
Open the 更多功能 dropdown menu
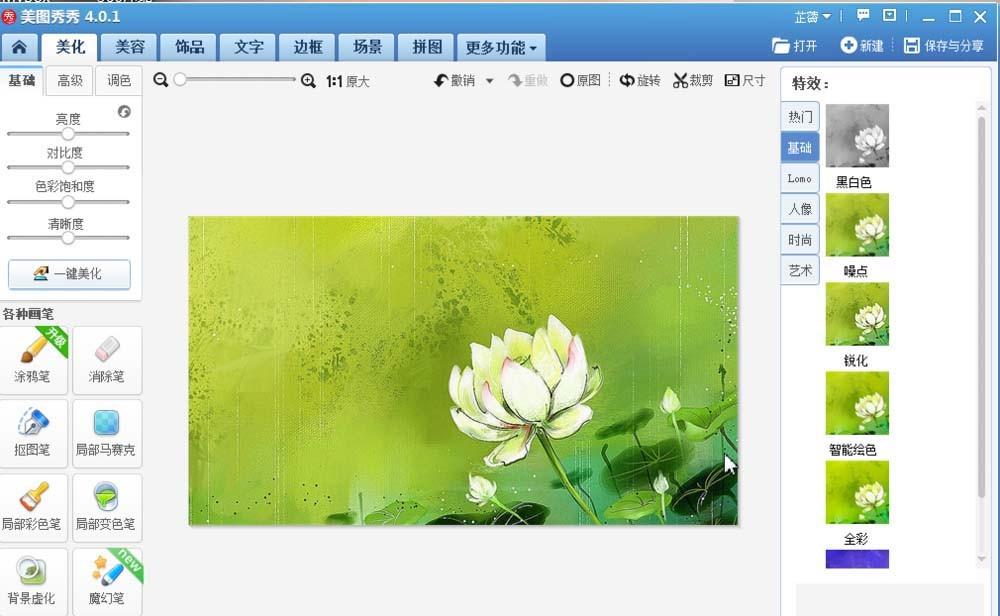(x=500, y=46)
